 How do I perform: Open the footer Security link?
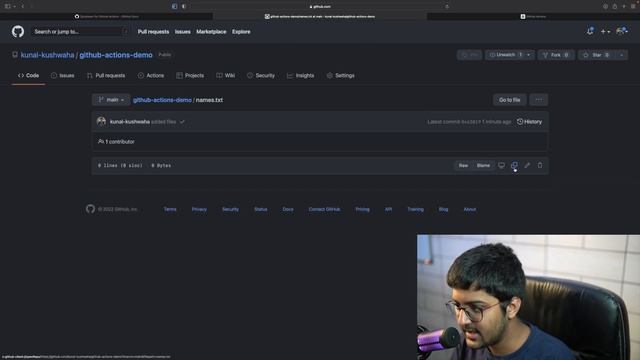tap(230, 209)
